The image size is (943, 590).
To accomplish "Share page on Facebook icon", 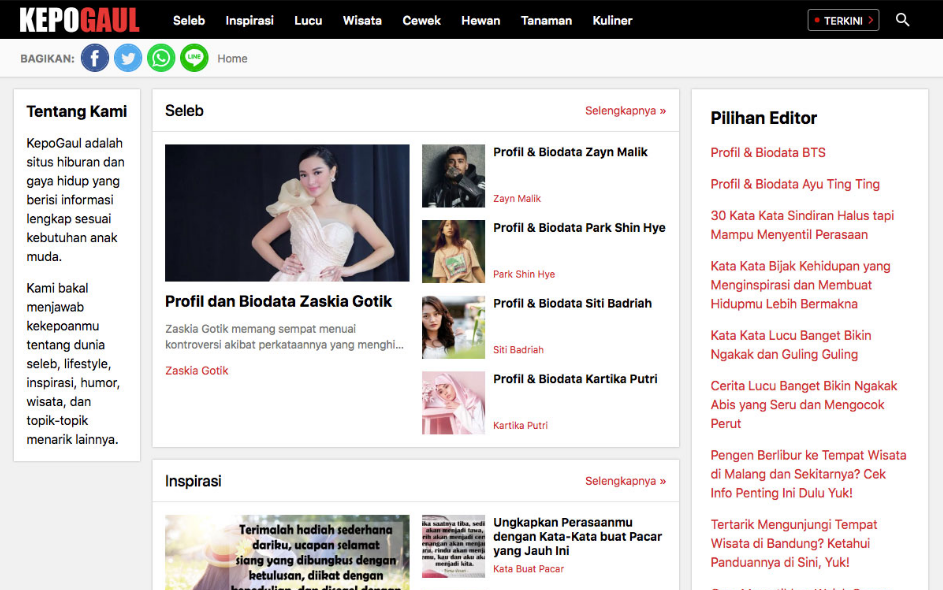I will click(95, 58).
